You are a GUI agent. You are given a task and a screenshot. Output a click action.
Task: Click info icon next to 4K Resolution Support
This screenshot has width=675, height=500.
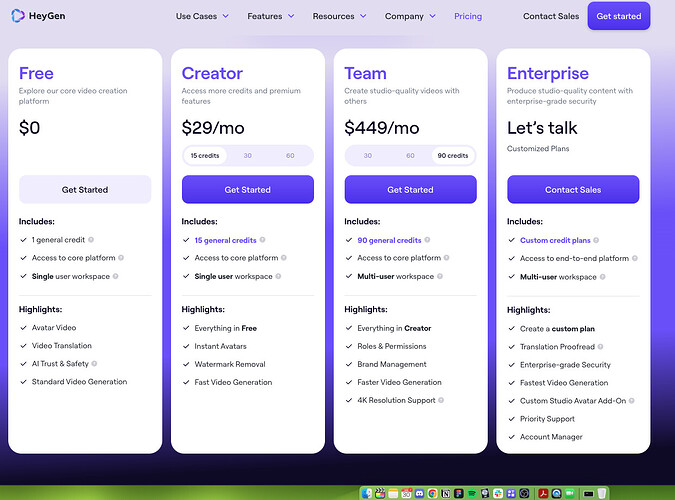(441, 400)
